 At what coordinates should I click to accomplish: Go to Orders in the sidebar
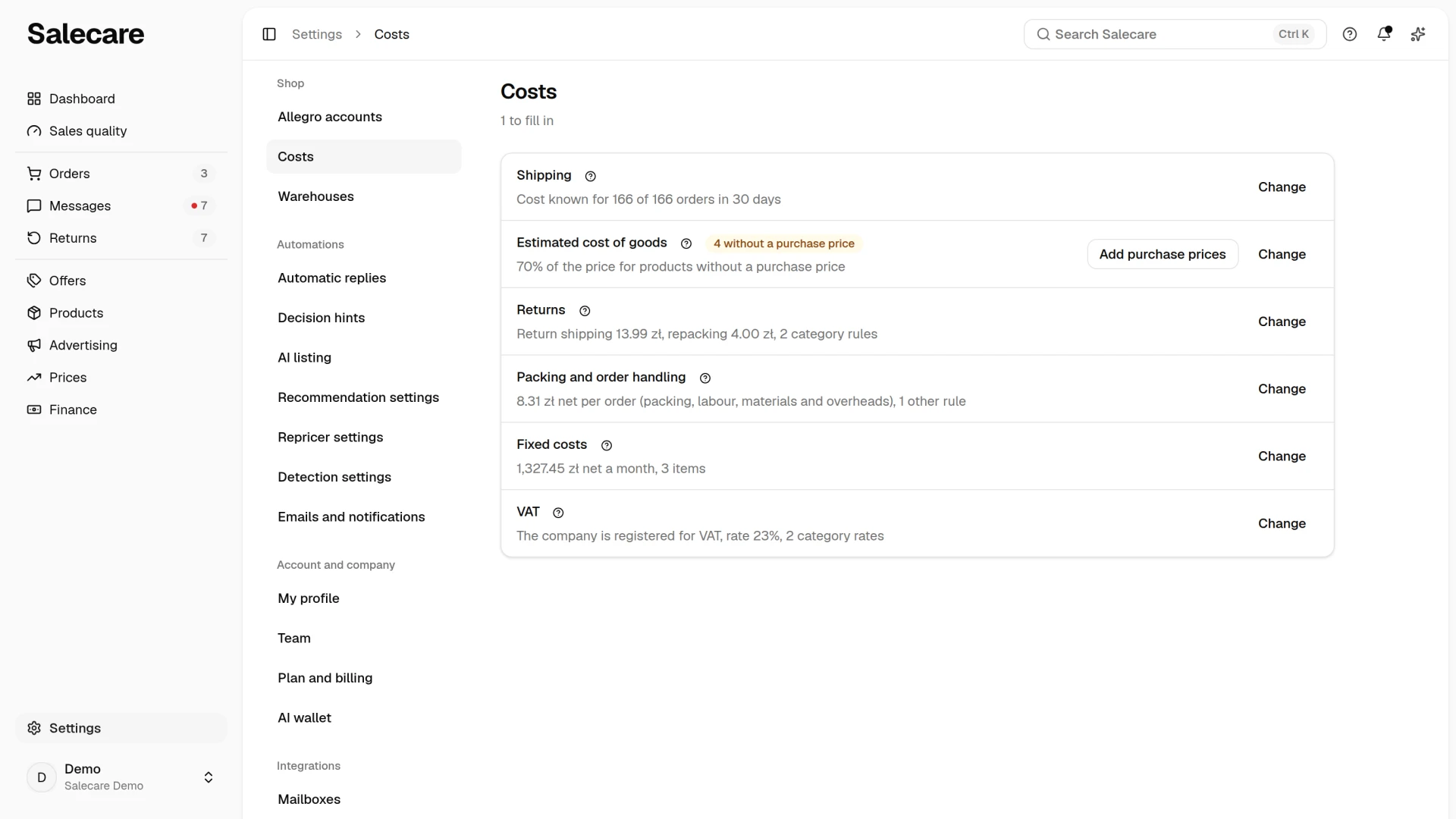(121, 174)
